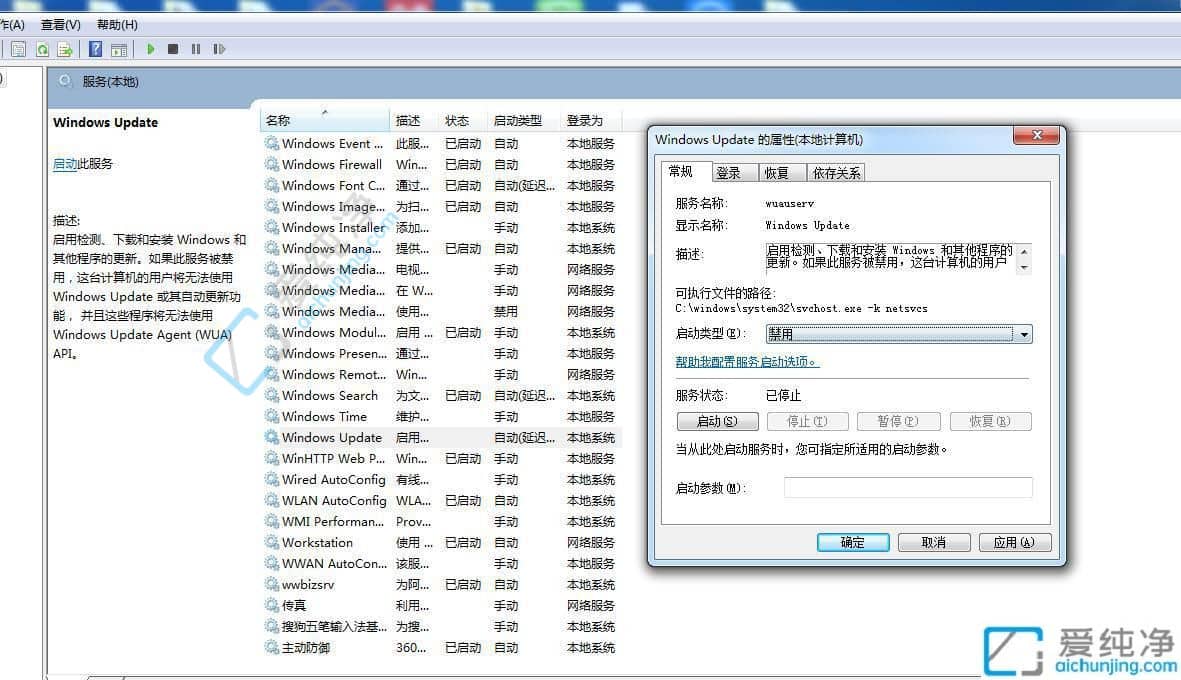
Task: Click the Services (Local) search icon in header
Action: [66, 81]
